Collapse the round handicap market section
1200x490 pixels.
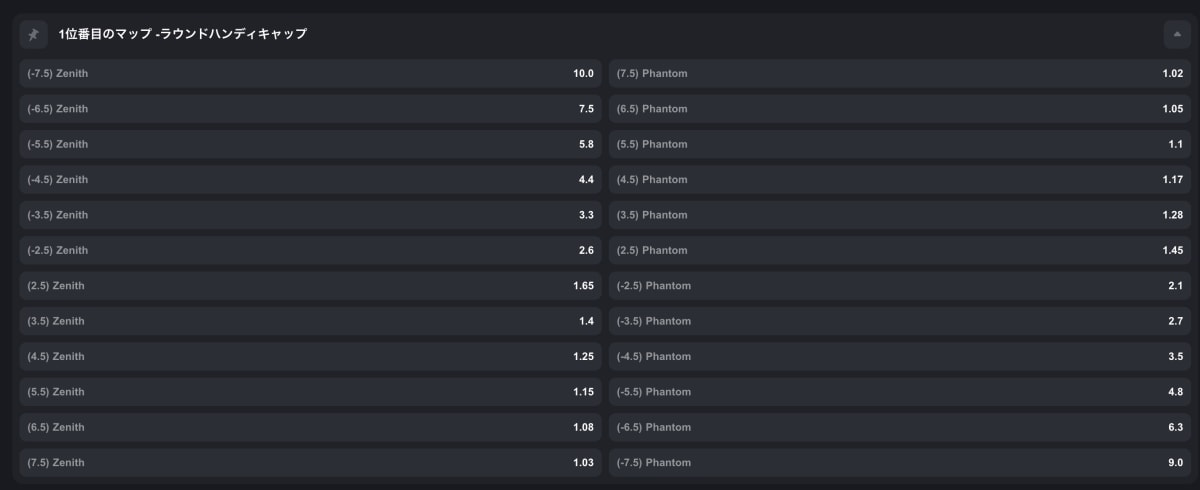tap(1177, 34)
